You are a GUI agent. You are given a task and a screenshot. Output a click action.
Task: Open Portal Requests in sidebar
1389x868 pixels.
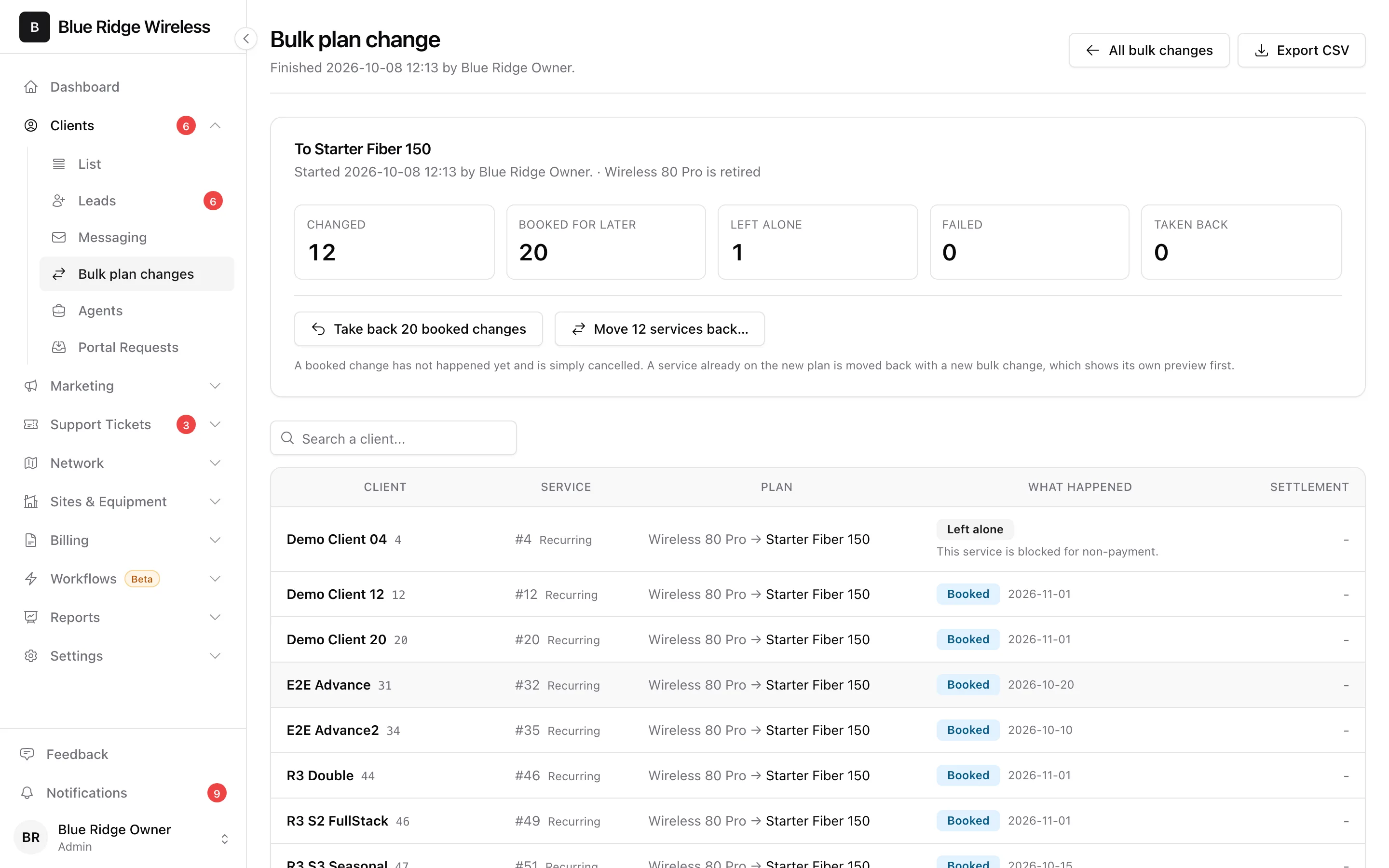click(136, 347)
